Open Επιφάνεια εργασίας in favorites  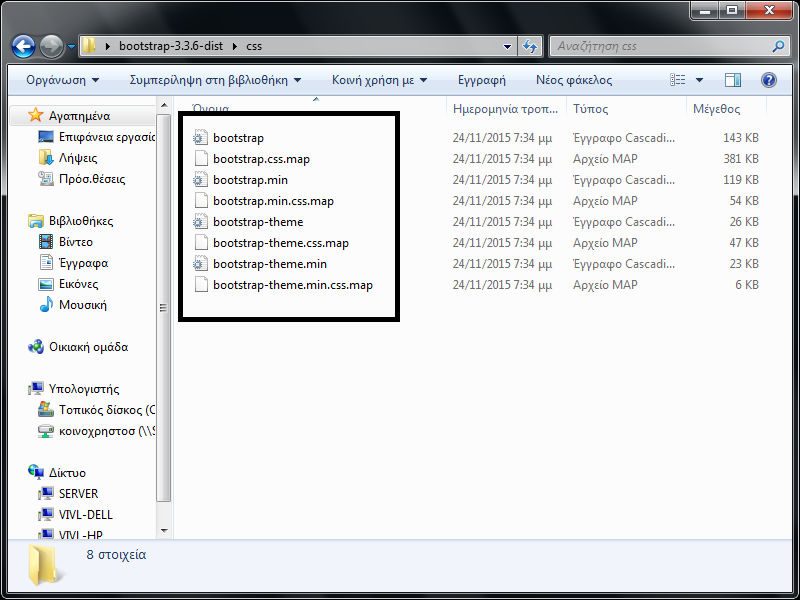coord(107,137)
